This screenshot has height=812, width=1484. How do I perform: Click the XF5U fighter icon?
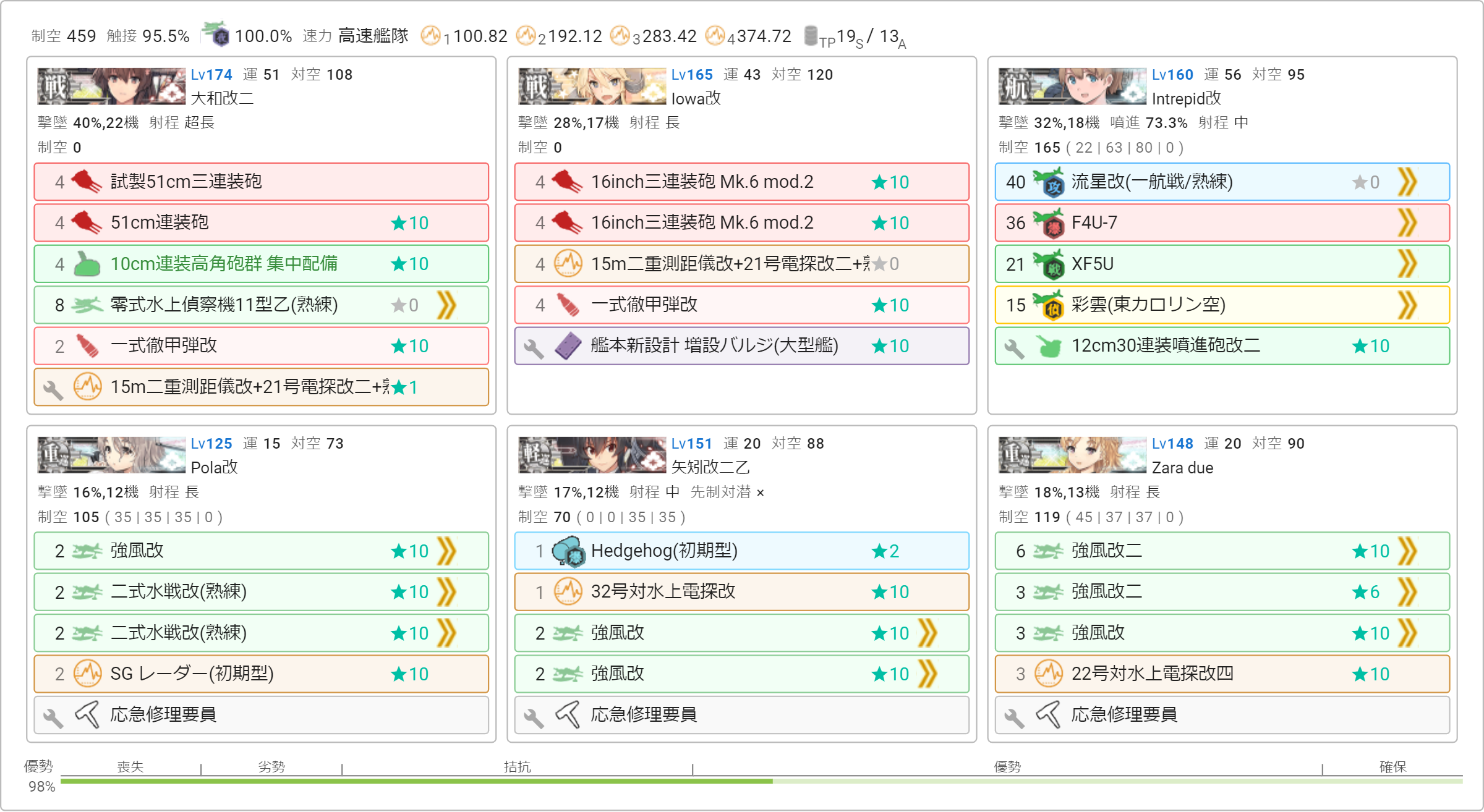1049,264
